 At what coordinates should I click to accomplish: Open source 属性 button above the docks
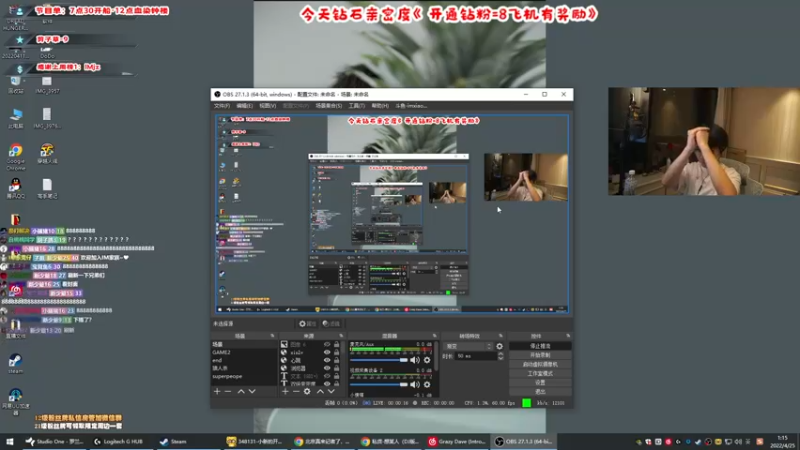coord(307,323)
